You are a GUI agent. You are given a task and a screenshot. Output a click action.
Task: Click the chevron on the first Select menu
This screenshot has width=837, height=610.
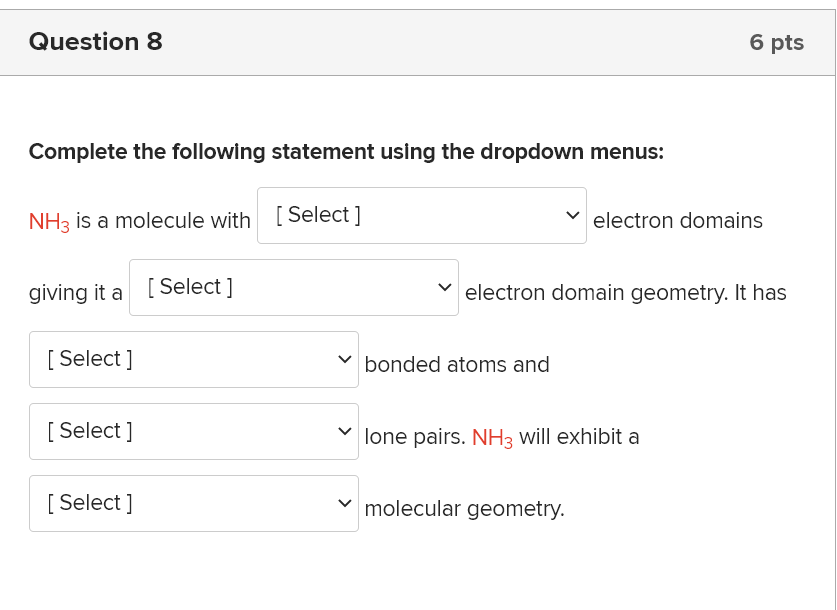tap(572, 214)
